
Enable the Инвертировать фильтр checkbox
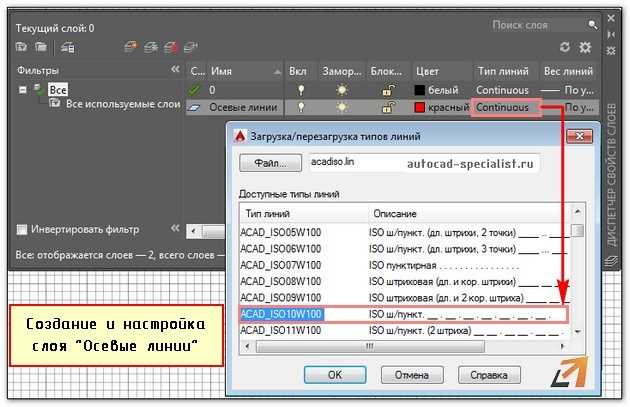(23, 229)
